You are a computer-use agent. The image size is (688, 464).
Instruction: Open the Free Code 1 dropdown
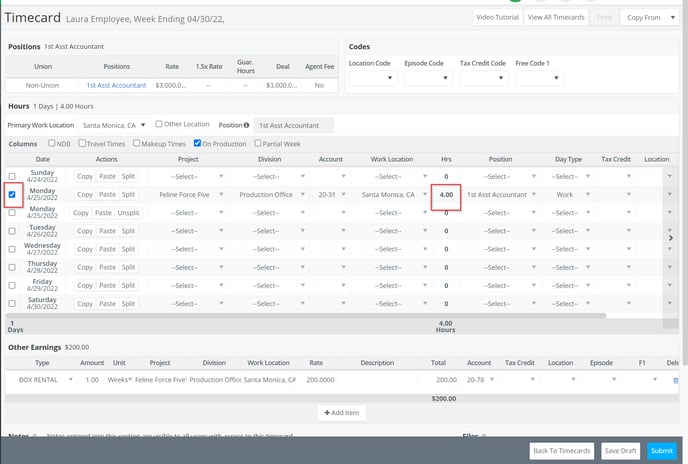[x=539, y=78]
